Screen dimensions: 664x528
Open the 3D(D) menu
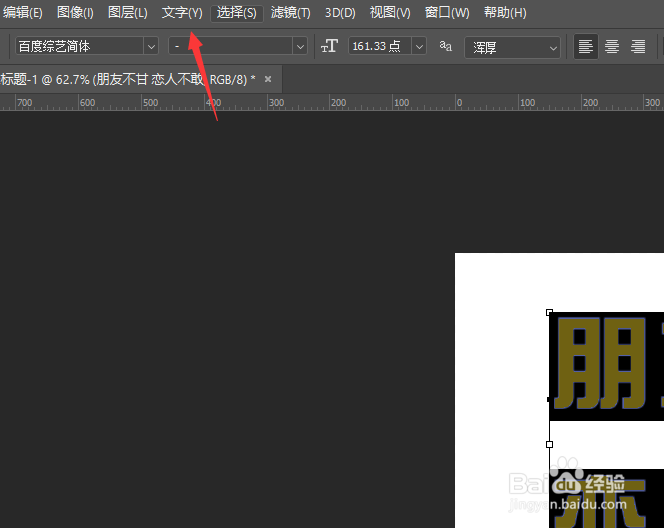click(x=340, y=13)
